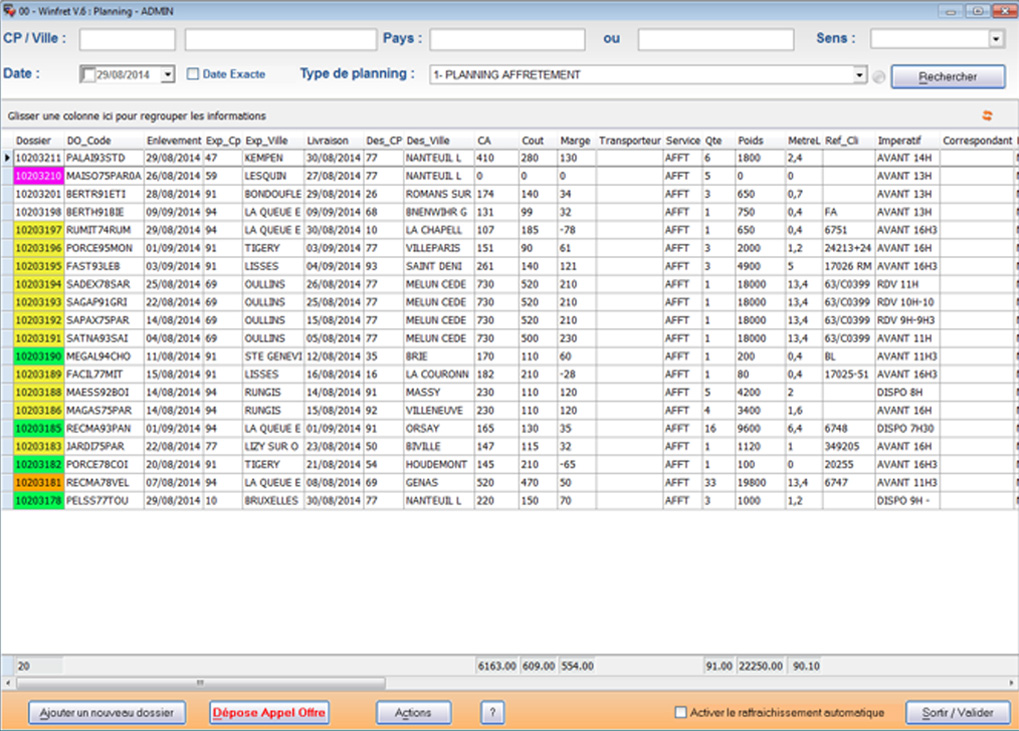Click the Poids total 22250.00 in footer
1019x731 pixels.
760,666
